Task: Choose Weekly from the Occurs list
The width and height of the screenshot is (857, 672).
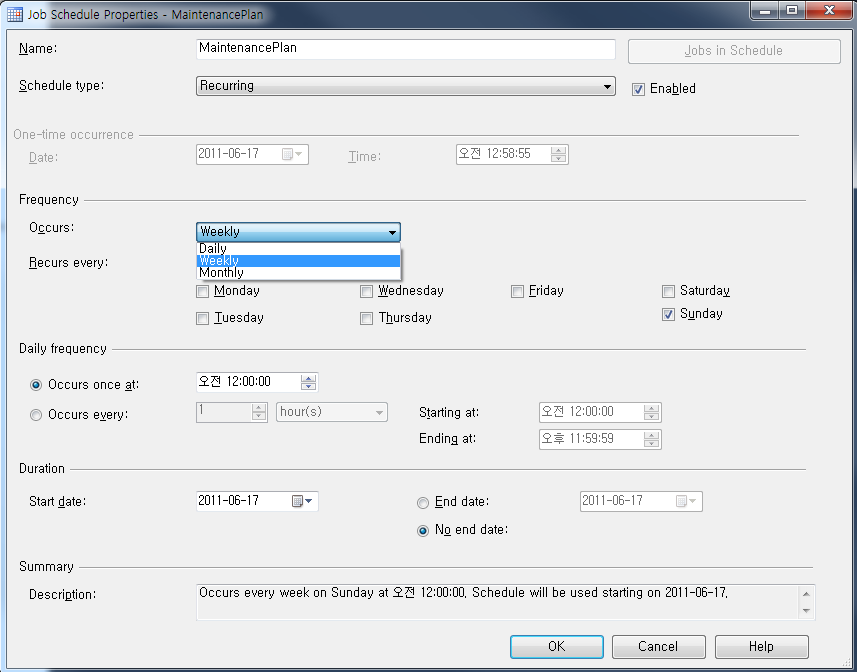Action: tap(298, 261)
